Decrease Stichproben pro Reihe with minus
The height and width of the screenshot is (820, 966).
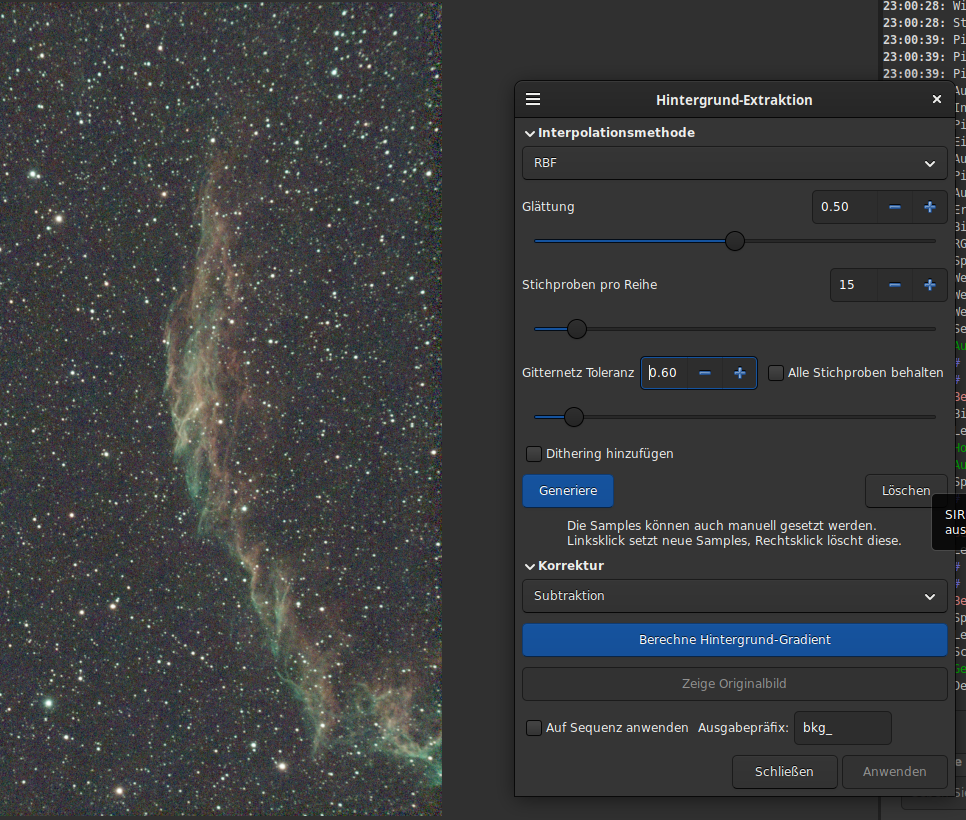895,285
